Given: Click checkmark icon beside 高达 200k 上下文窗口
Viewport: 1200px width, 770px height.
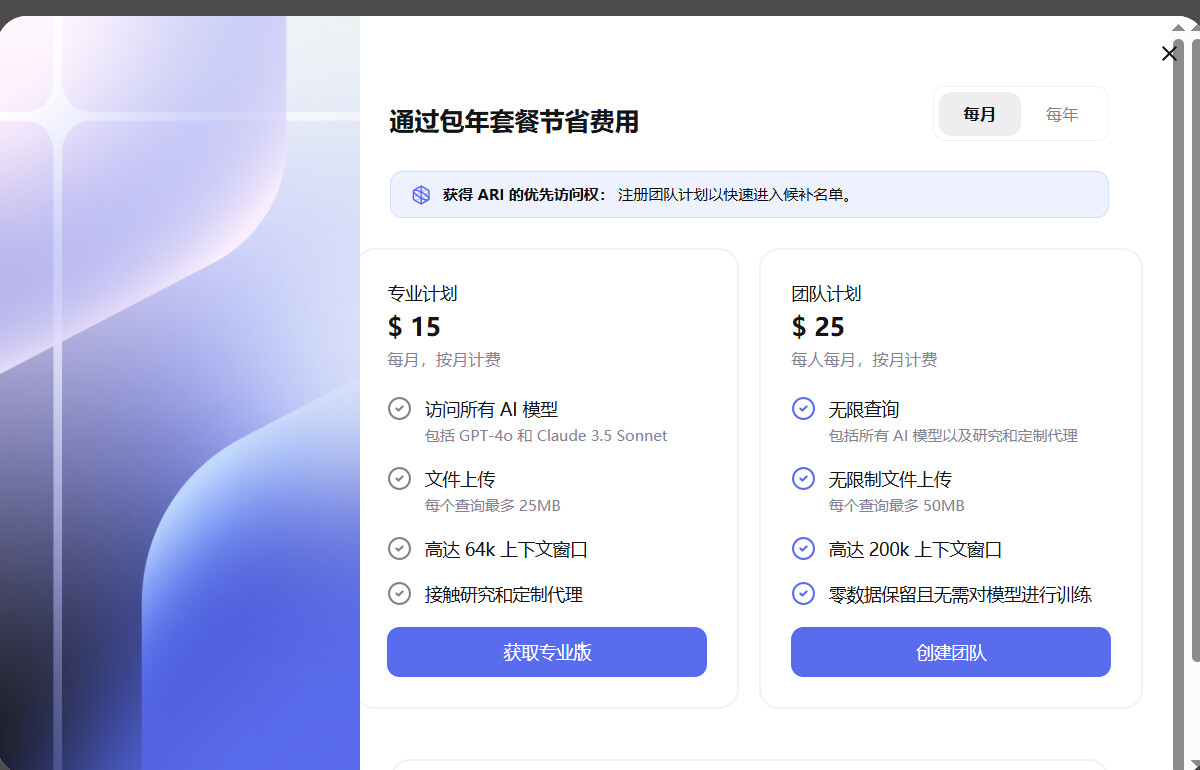Looking at the screenshot, I should coord(803,549).
